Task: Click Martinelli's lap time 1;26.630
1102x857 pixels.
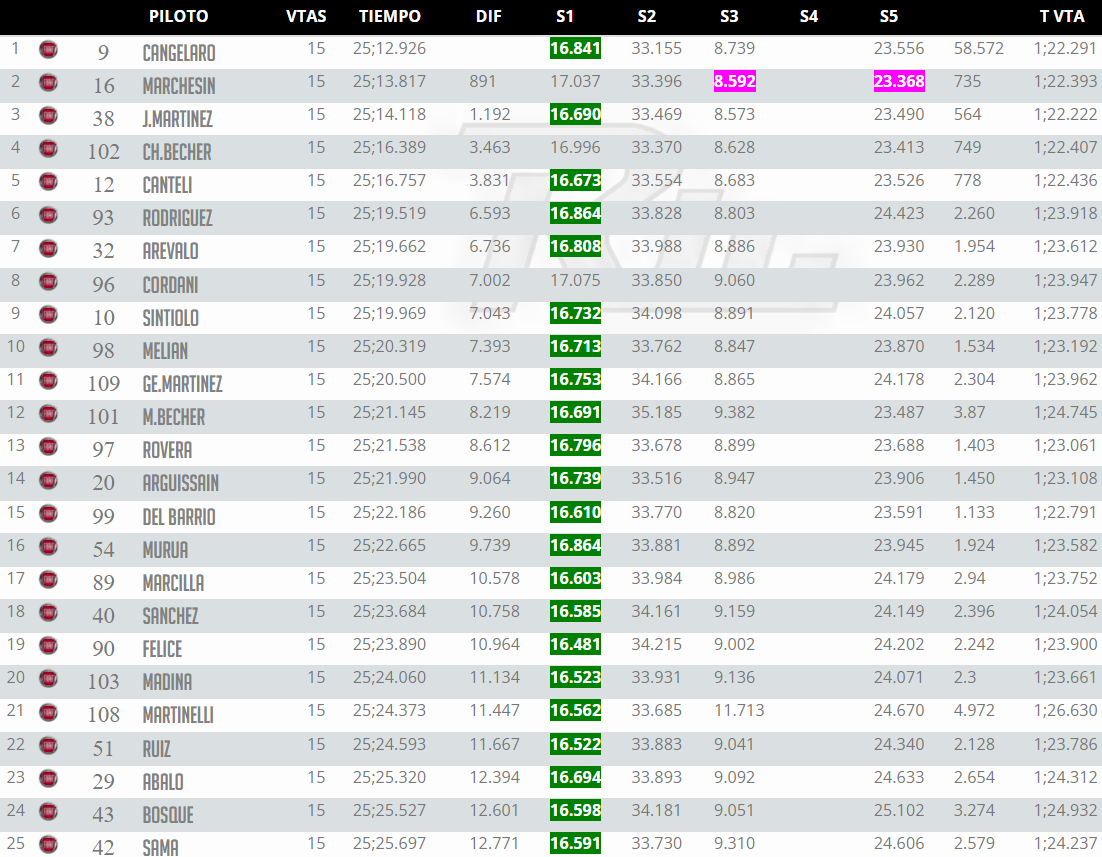Action: tap(1065, 711)
